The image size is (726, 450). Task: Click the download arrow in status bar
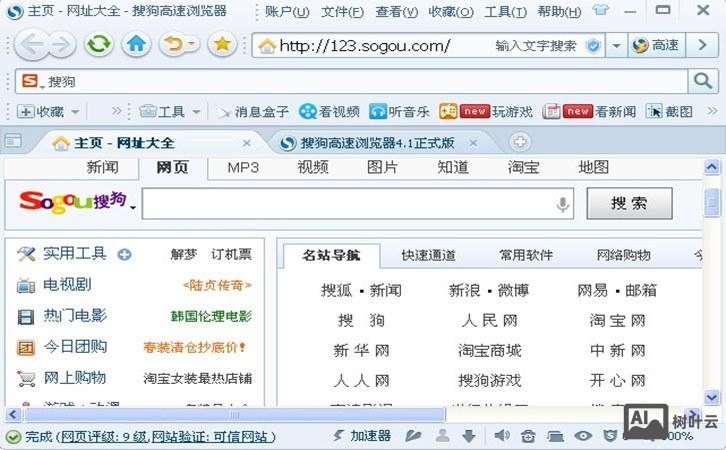469,436
